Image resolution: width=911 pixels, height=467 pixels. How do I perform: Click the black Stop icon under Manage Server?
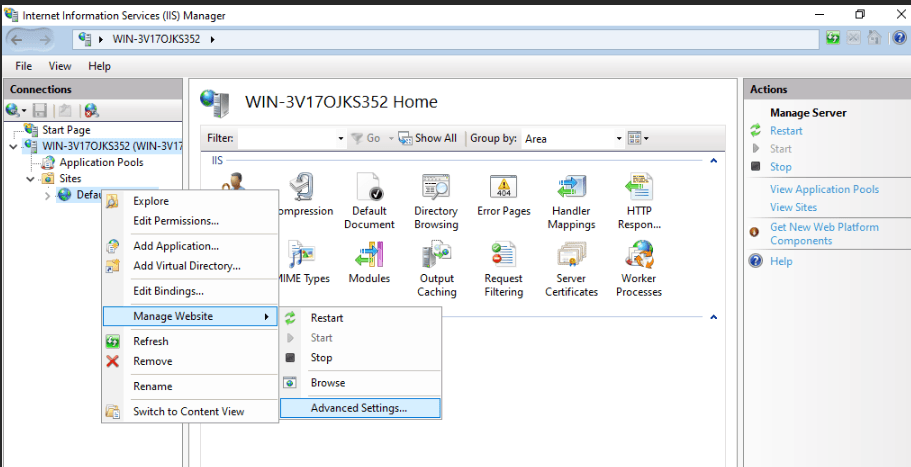(755, 167)
